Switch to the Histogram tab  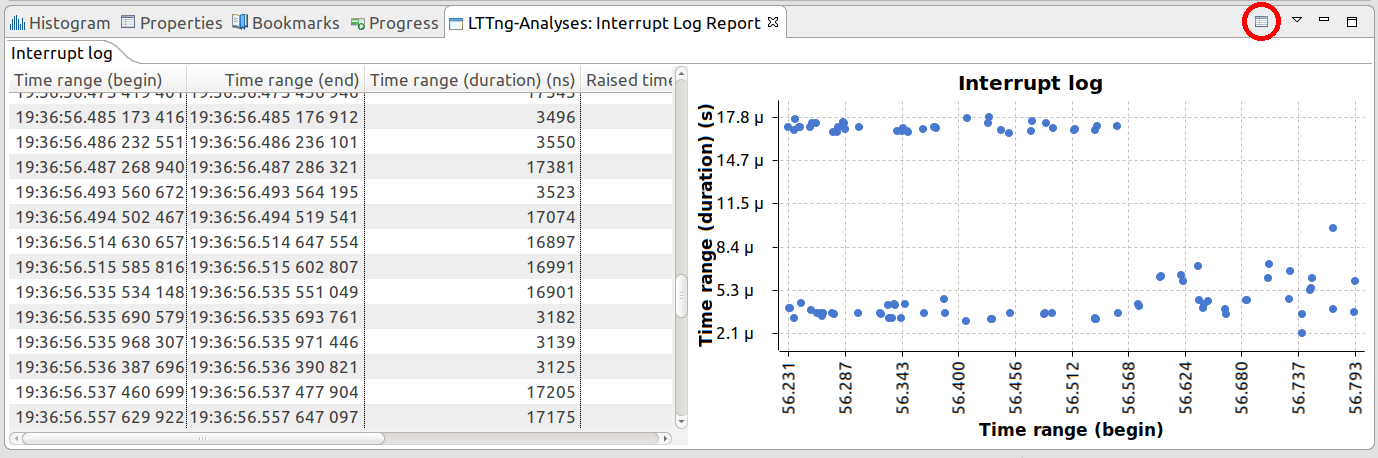60,23
